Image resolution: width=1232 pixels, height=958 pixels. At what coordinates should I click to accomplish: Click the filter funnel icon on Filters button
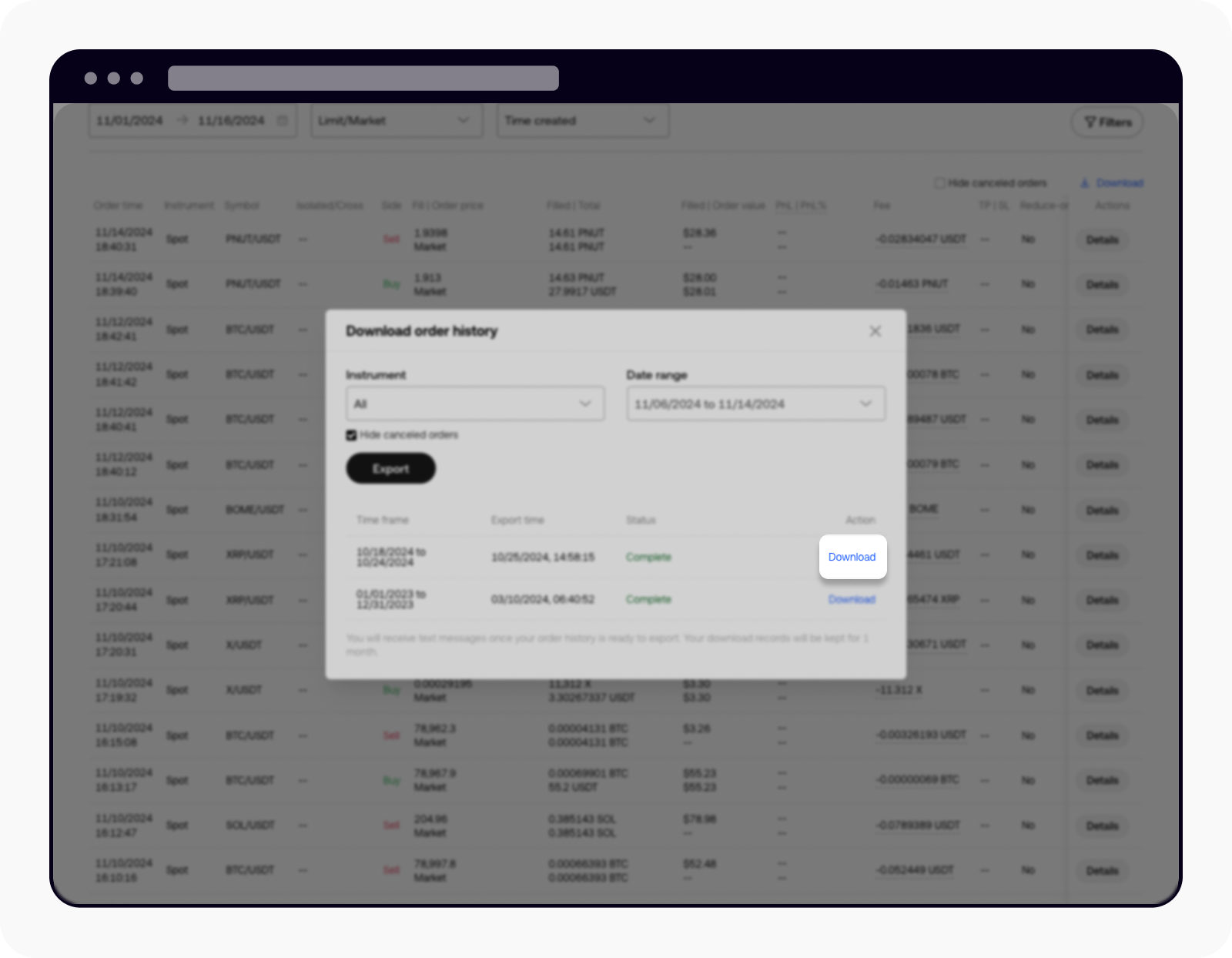(1089, 122)
